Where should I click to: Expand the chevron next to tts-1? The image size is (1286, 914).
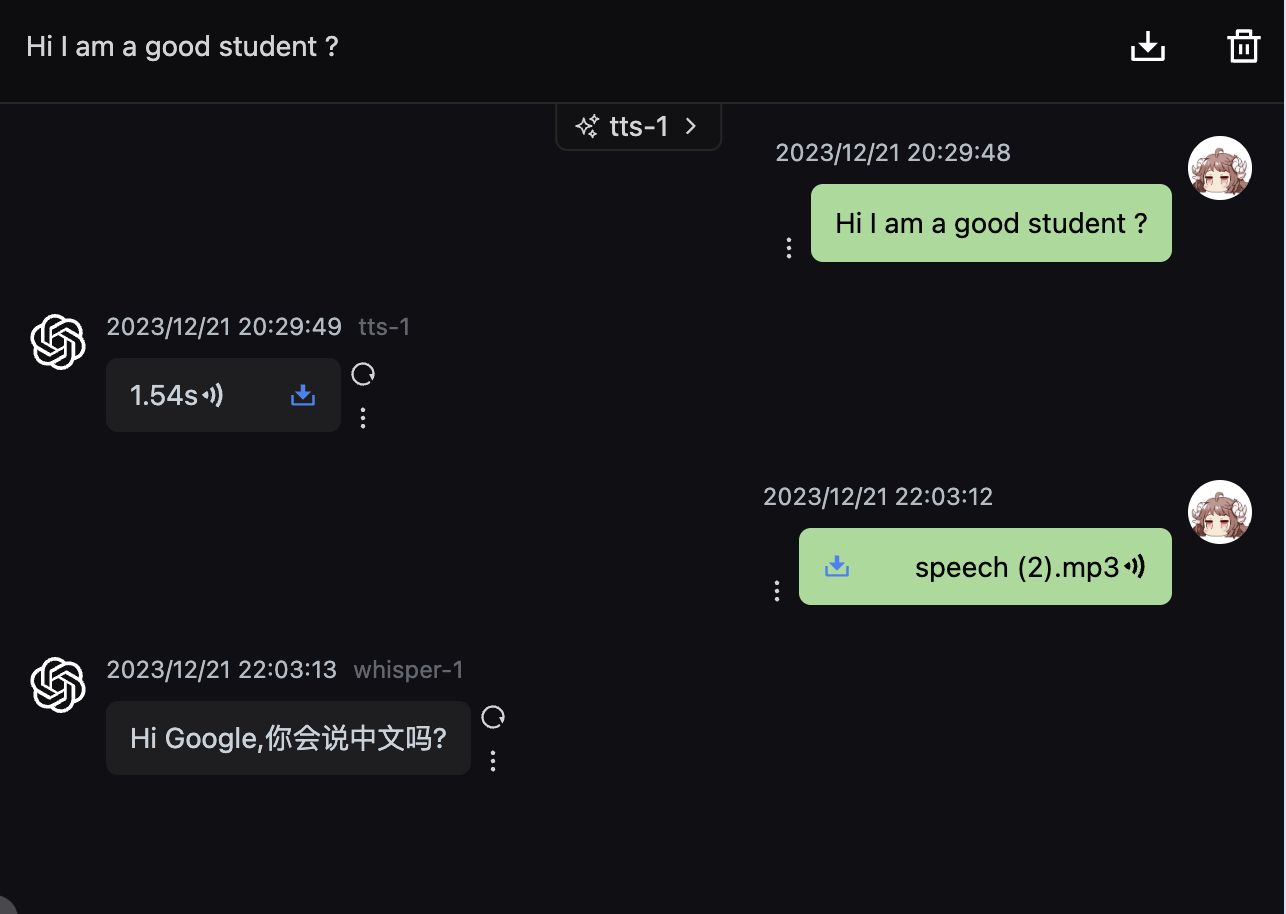click(691, 126)
